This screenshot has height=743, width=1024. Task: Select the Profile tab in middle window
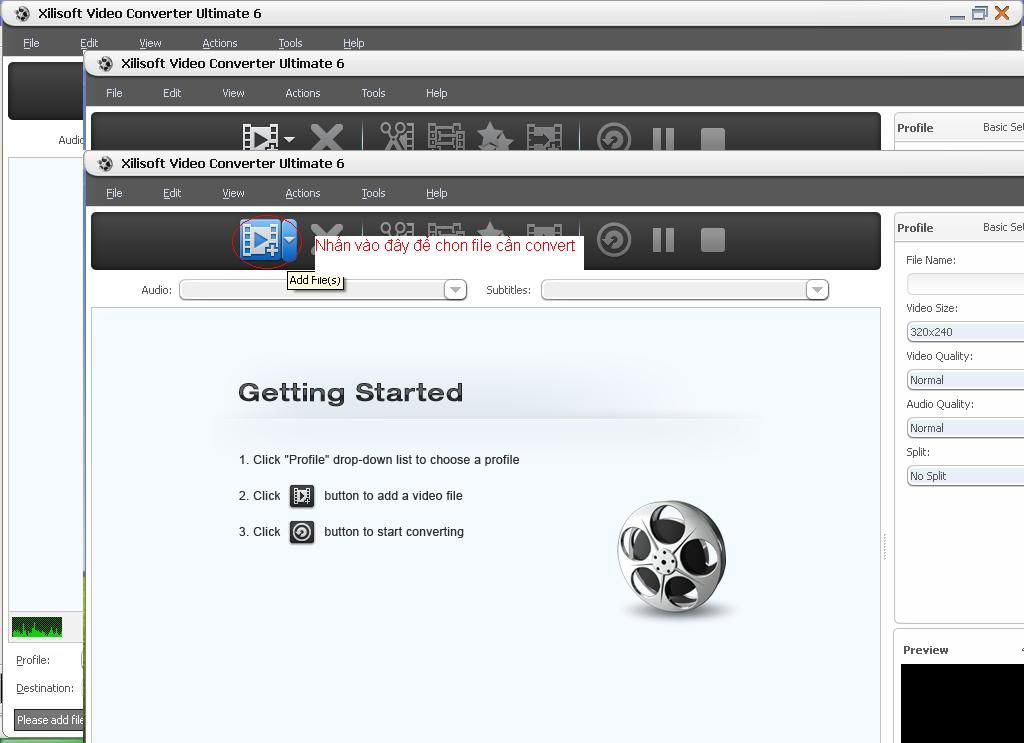(x=915, y=128)
